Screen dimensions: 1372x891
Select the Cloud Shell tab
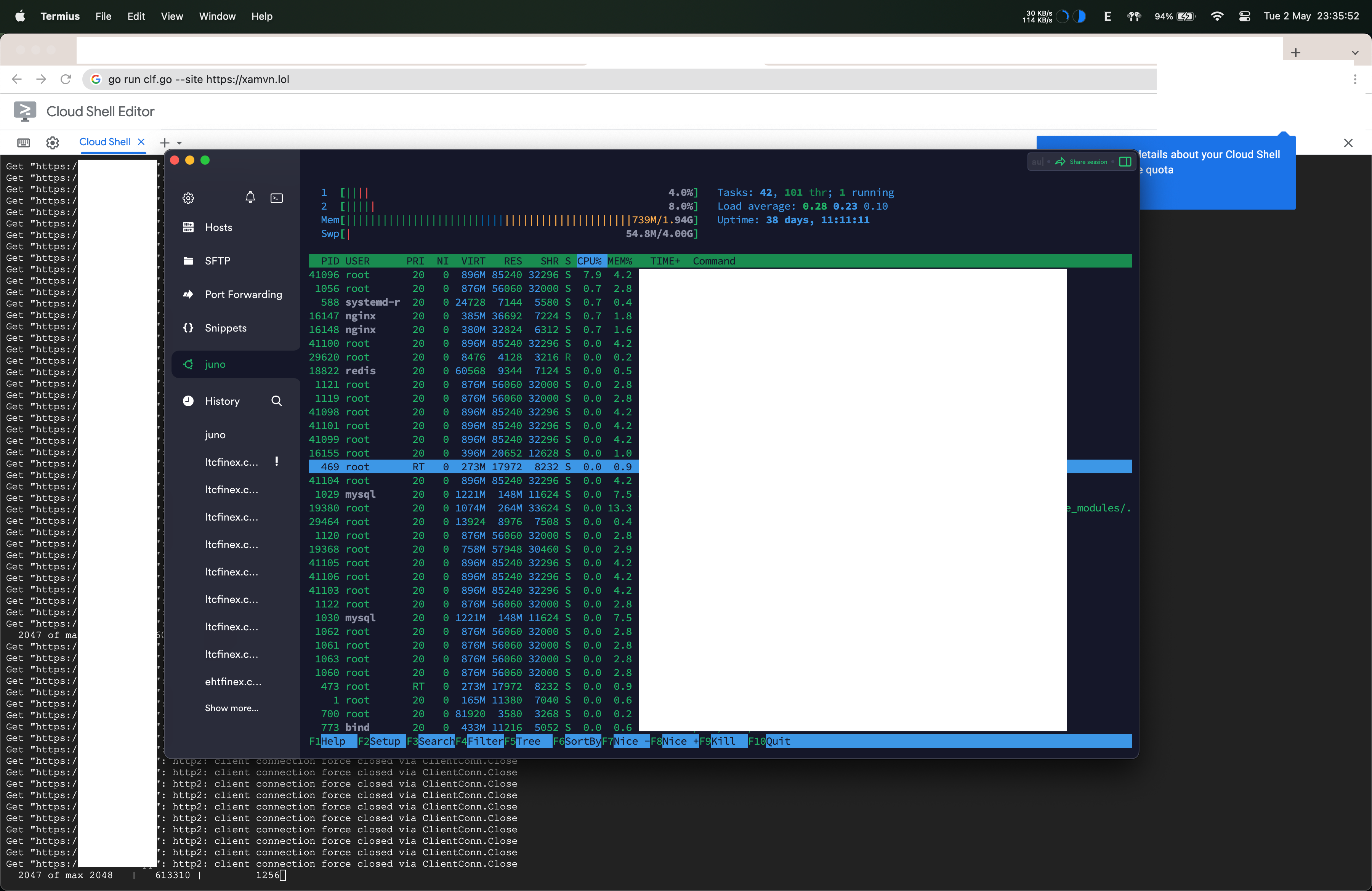click(104, 142)
